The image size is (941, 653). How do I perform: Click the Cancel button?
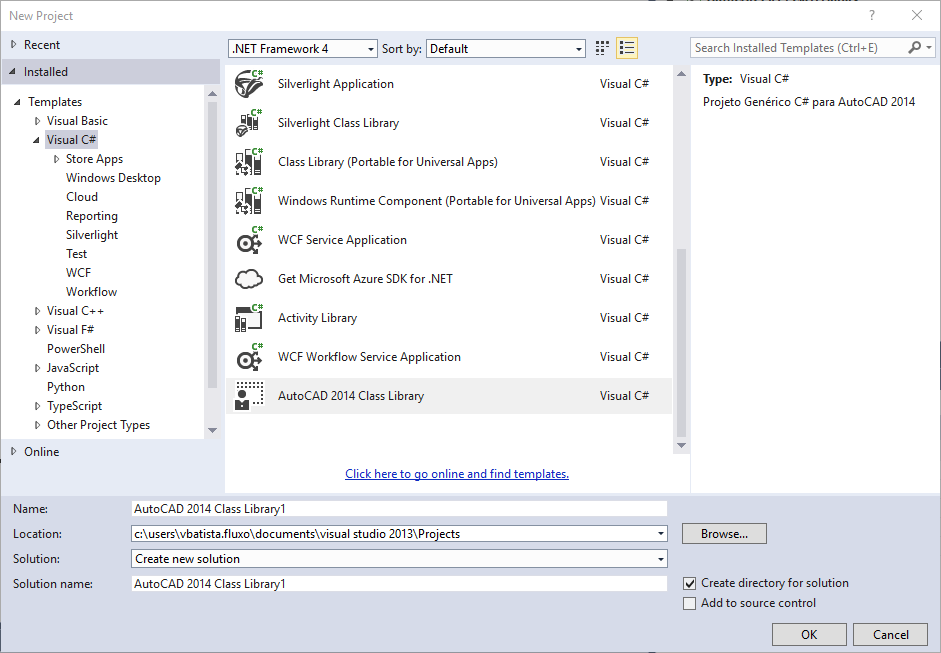point(891,634)
